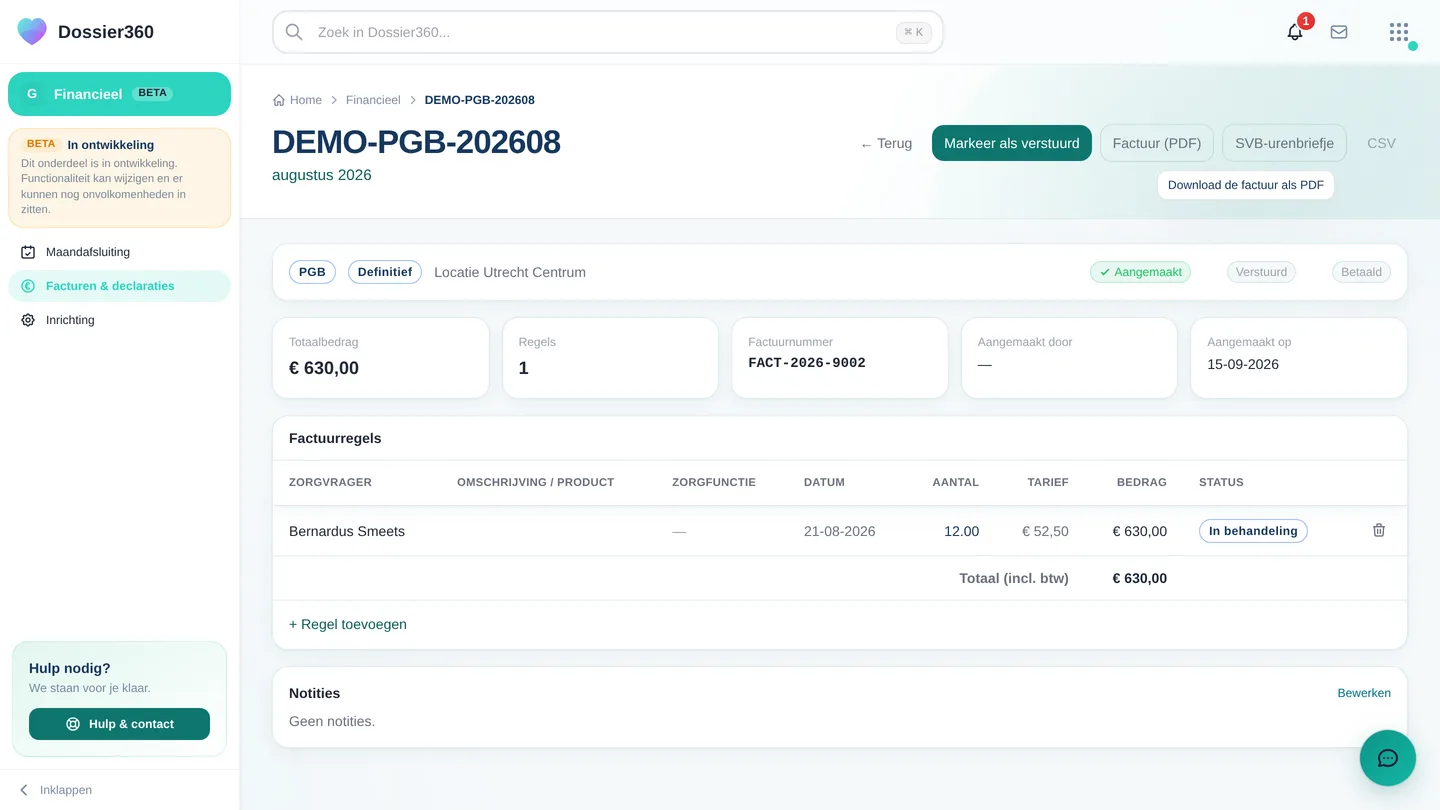
Task: Click tarief € 52,50 cell
Action: (x=1045, y=531)
